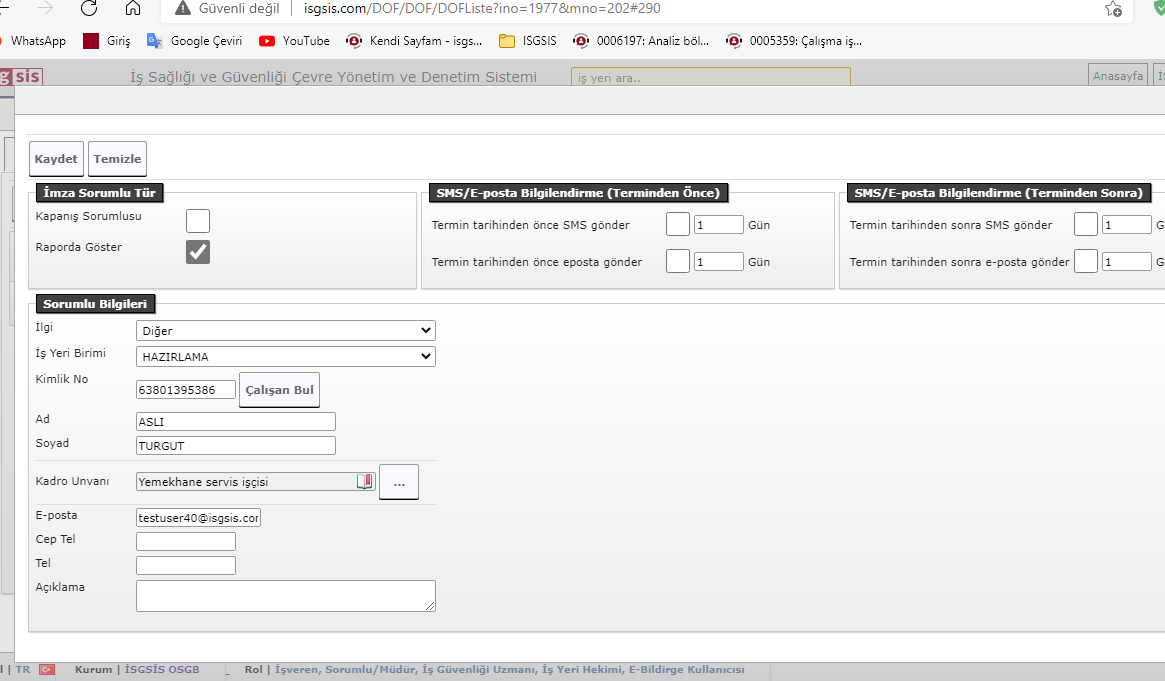The height and width of the screenshot is (681, 1165).
Task: Uncheck the Raporda Göster checkbox
Action: 198,252
